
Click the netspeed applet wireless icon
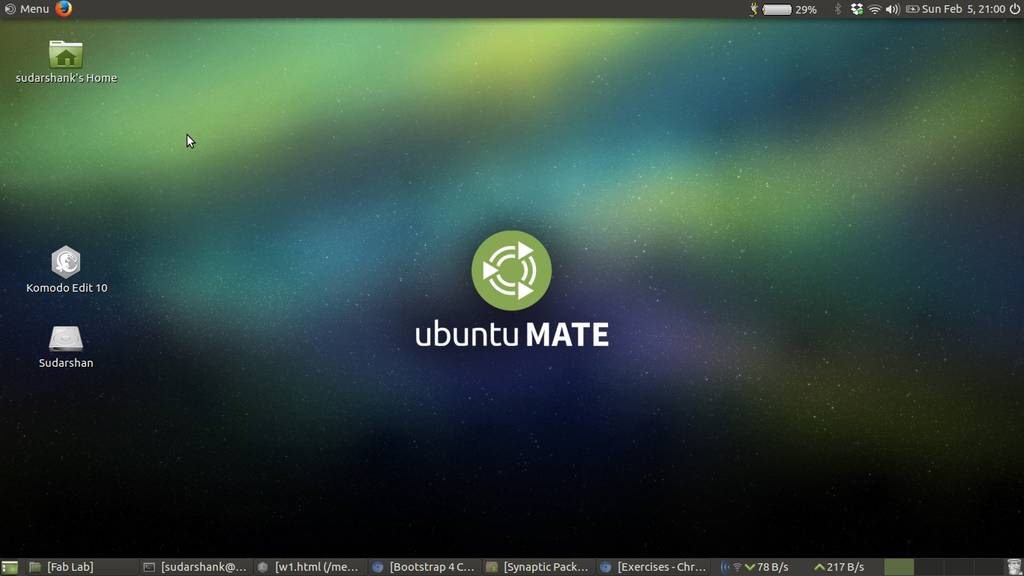pyautogui.click(x=731, y=567)
